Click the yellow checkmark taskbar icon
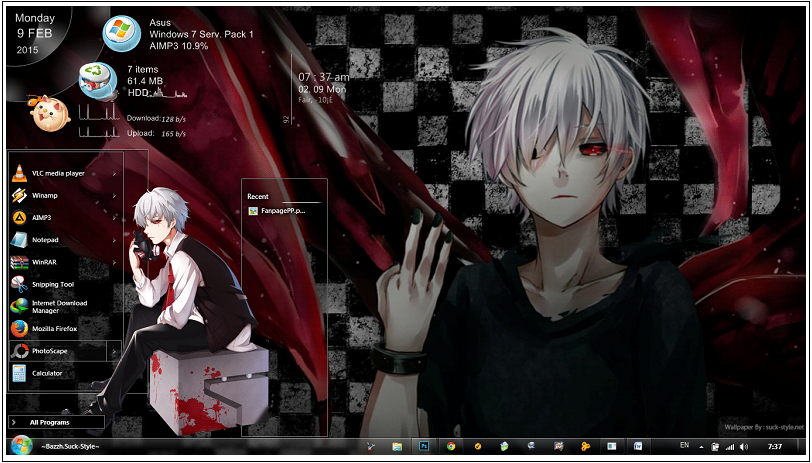The height and width of the screenshot is (463, 812). pyautogui.click(x=478, y=446)
